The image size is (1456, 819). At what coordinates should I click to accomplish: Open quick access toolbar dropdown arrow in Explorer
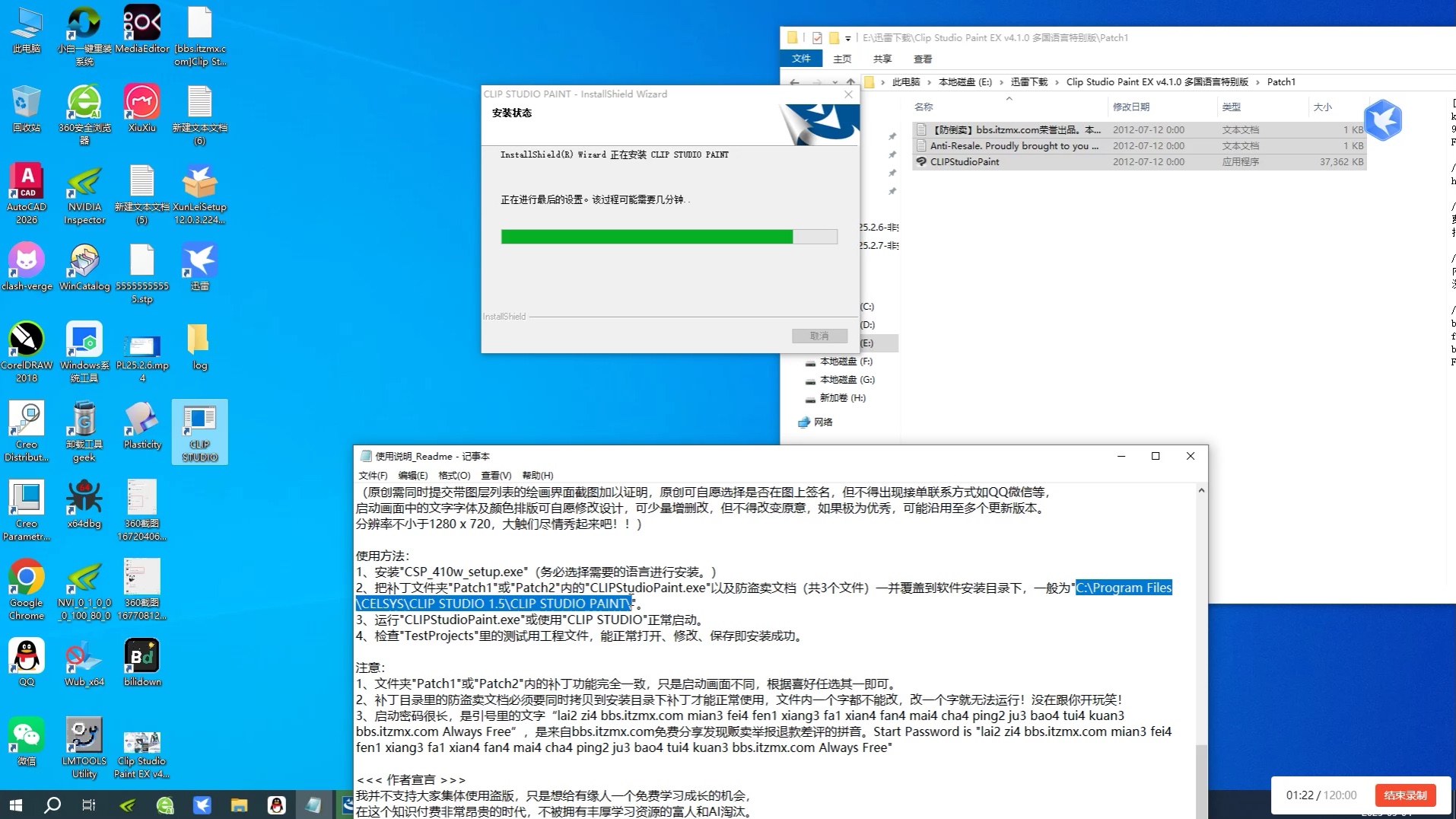pos(847,38)
